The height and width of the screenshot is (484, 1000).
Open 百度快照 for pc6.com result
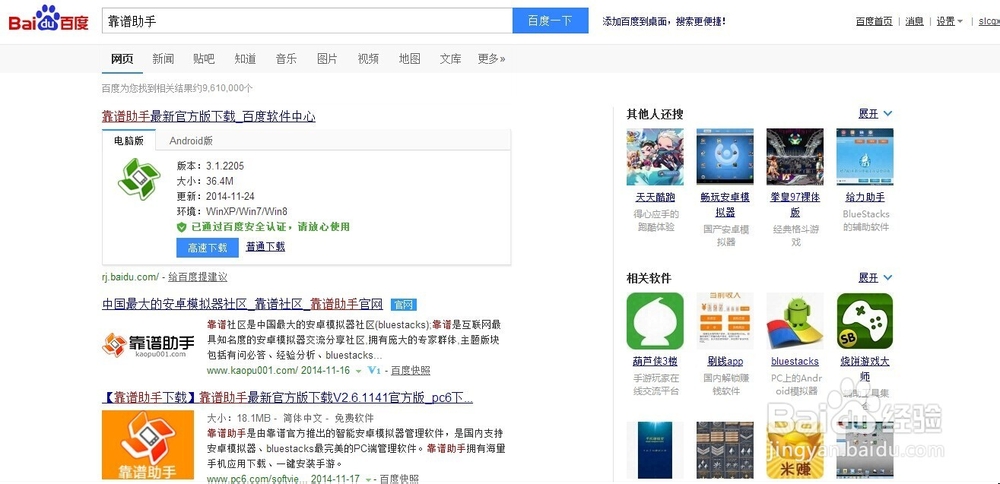tap(399, 478)
